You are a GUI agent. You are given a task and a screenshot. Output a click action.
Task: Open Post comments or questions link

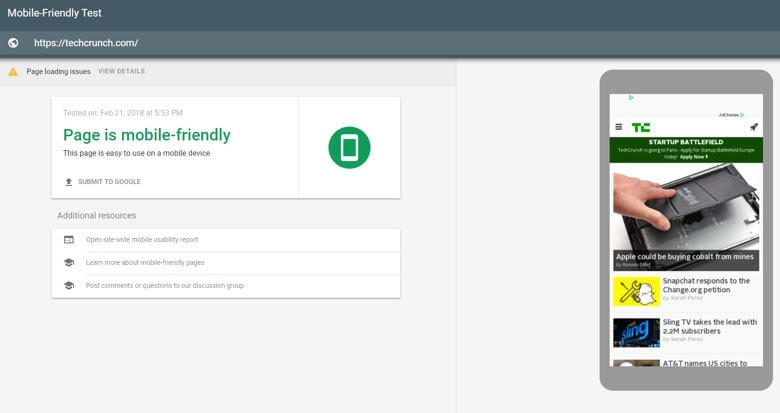[x=165, y=285]
